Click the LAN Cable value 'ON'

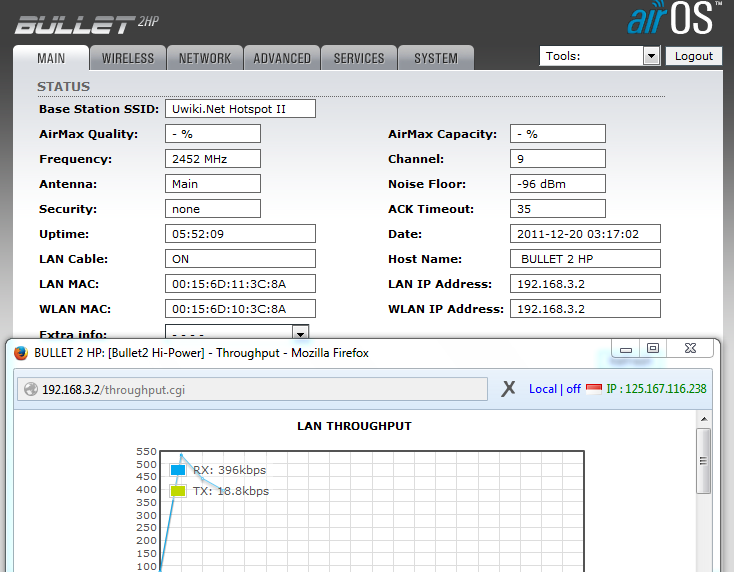240,259
